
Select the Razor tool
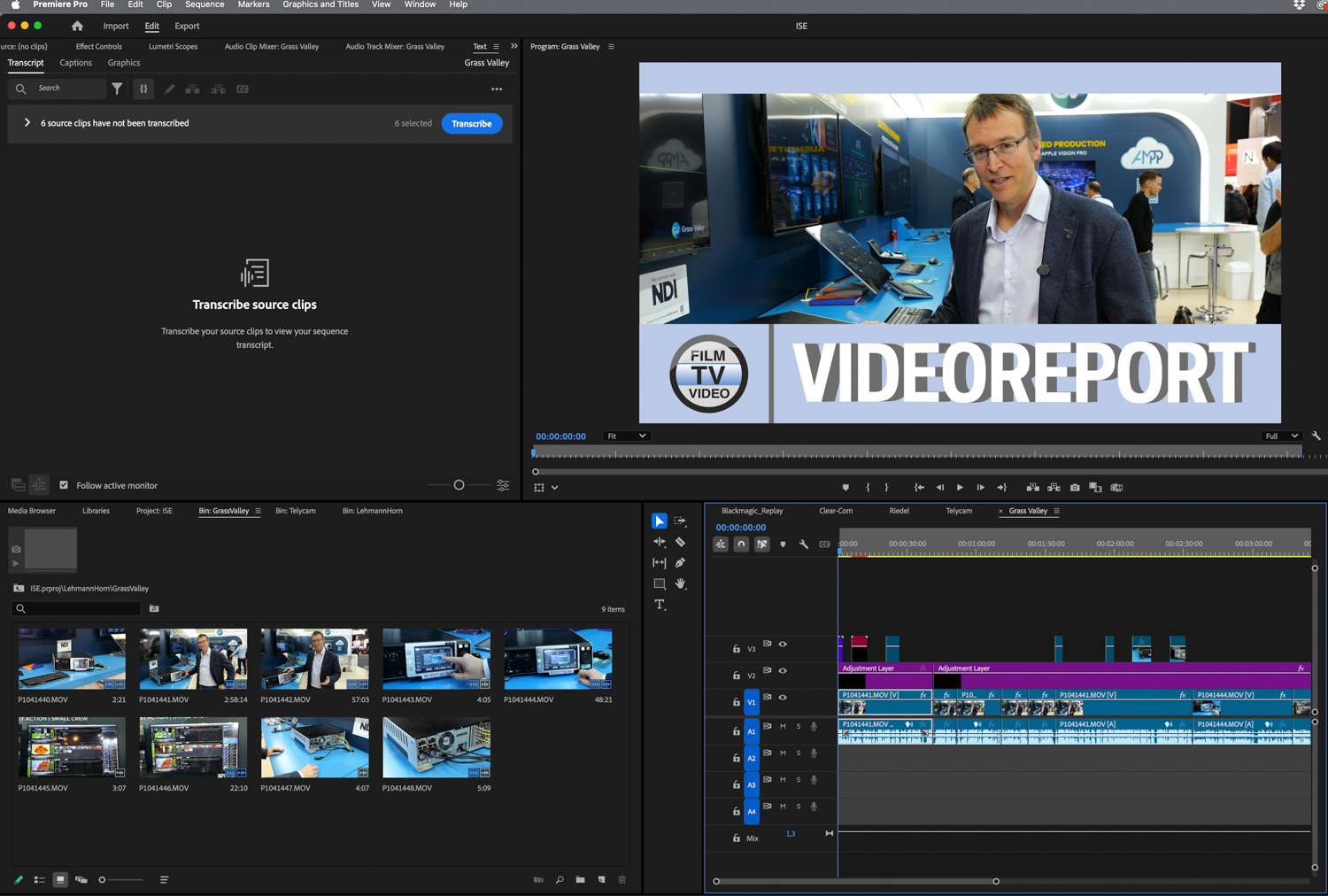(680, 542)
